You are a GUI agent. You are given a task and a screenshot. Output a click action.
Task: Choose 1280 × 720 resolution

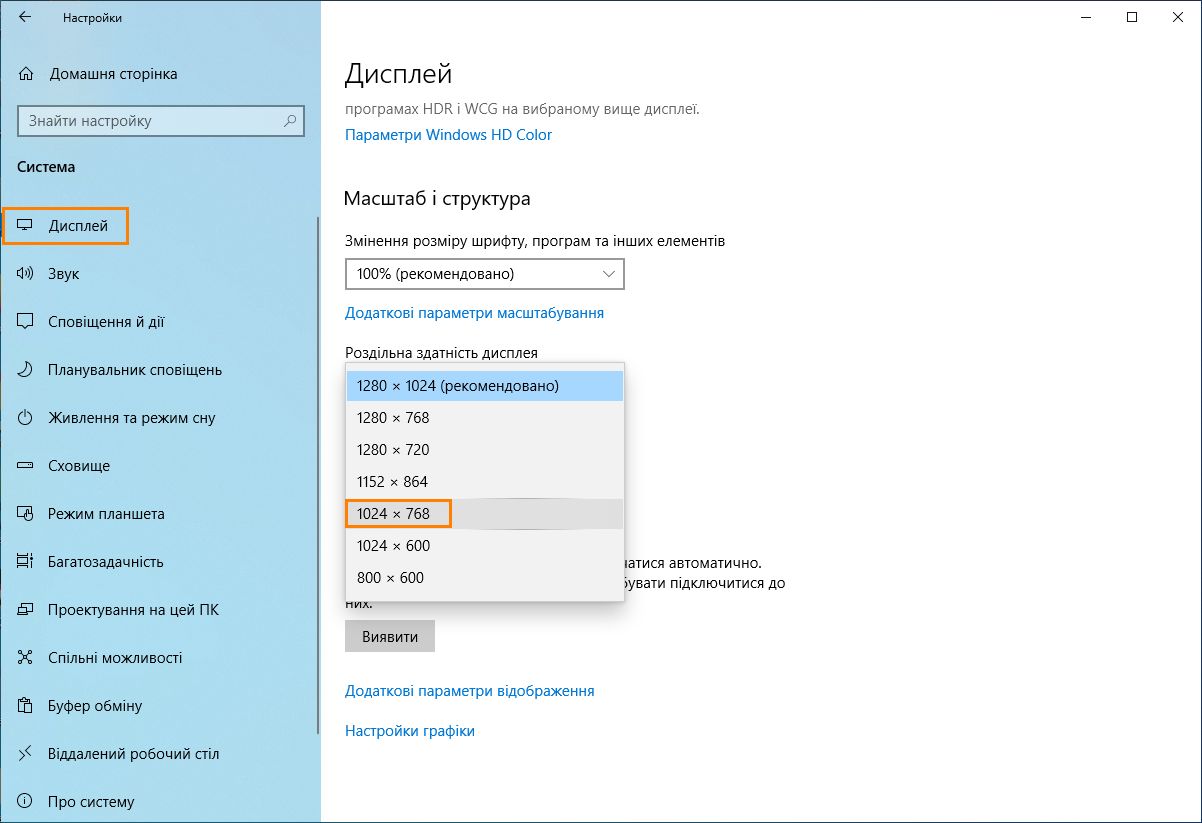484,450
